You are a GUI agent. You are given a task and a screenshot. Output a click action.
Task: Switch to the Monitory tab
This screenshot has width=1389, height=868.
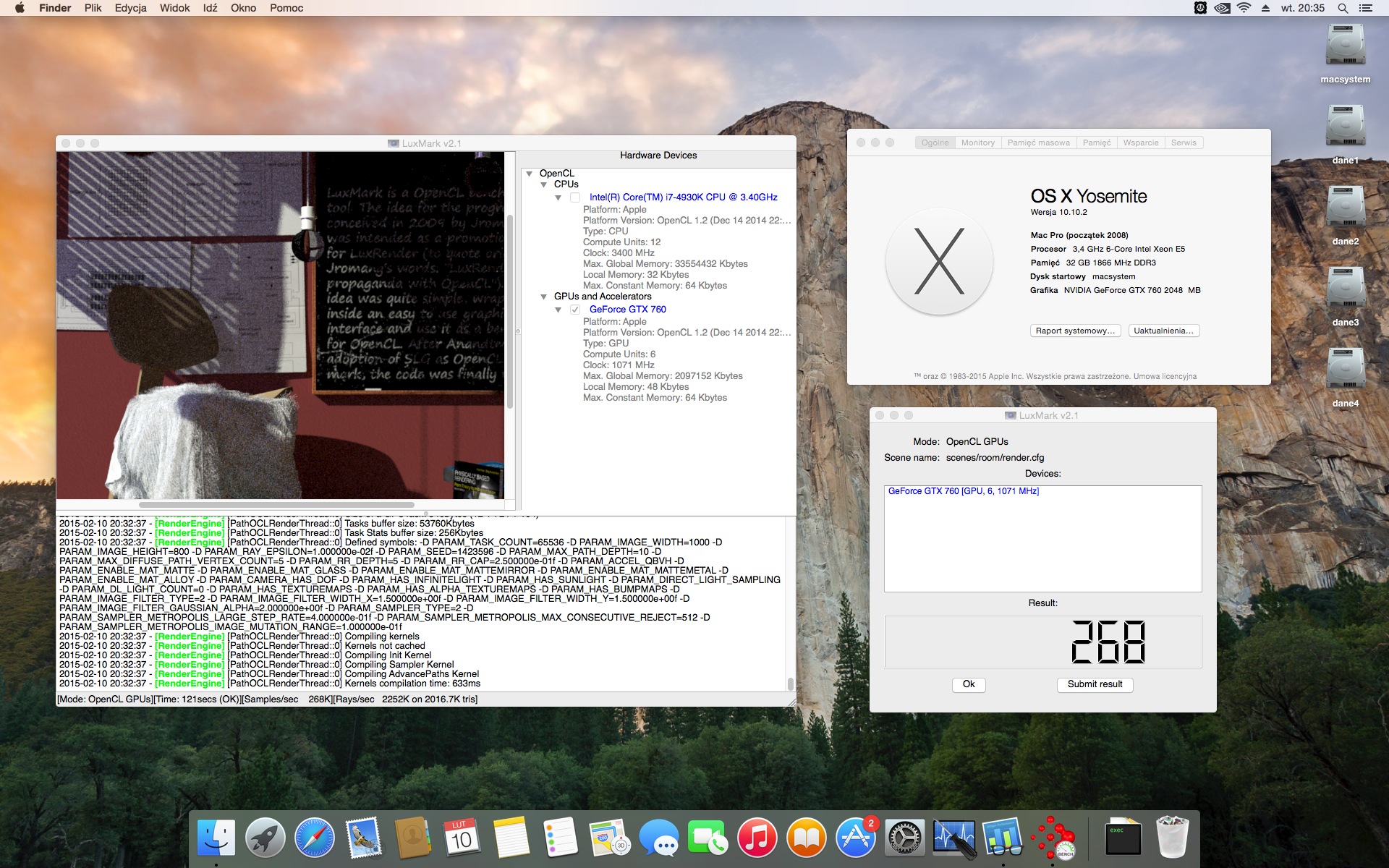coord(978,142)
